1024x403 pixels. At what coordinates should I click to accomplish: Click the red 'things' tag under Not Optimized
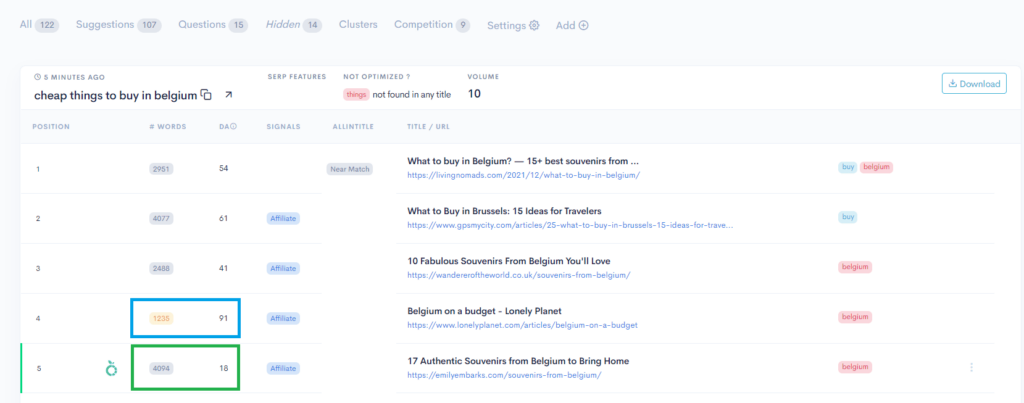click(357, 95)
